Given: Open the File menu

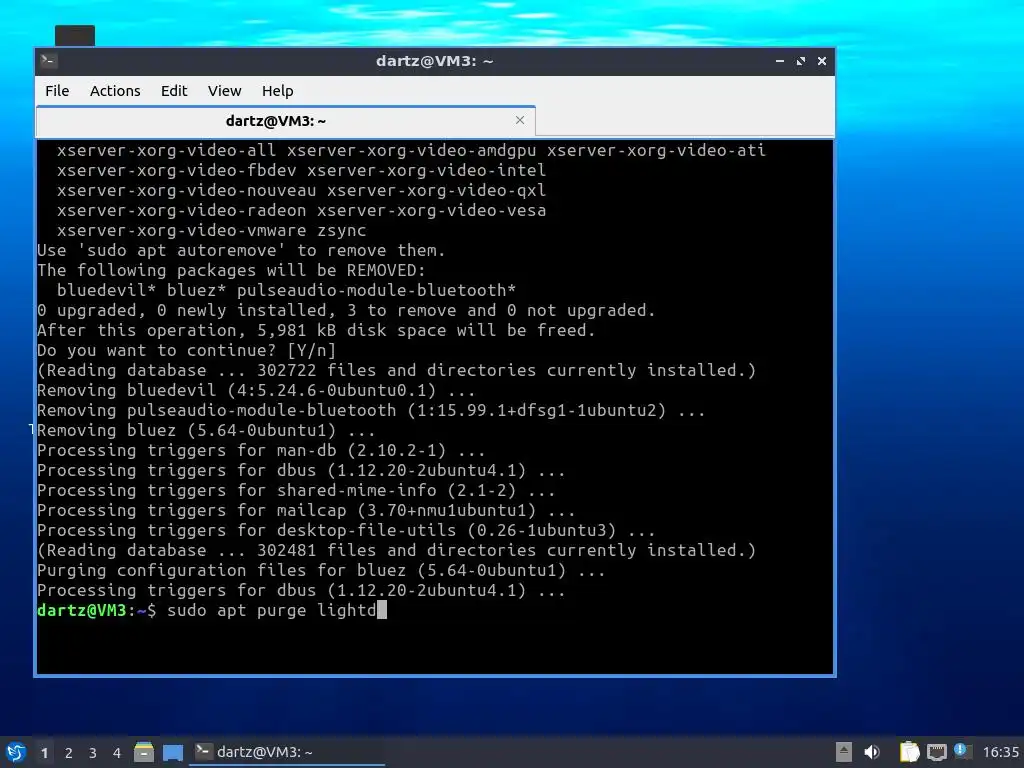Looking at the screenshot, I should (57, 91).
